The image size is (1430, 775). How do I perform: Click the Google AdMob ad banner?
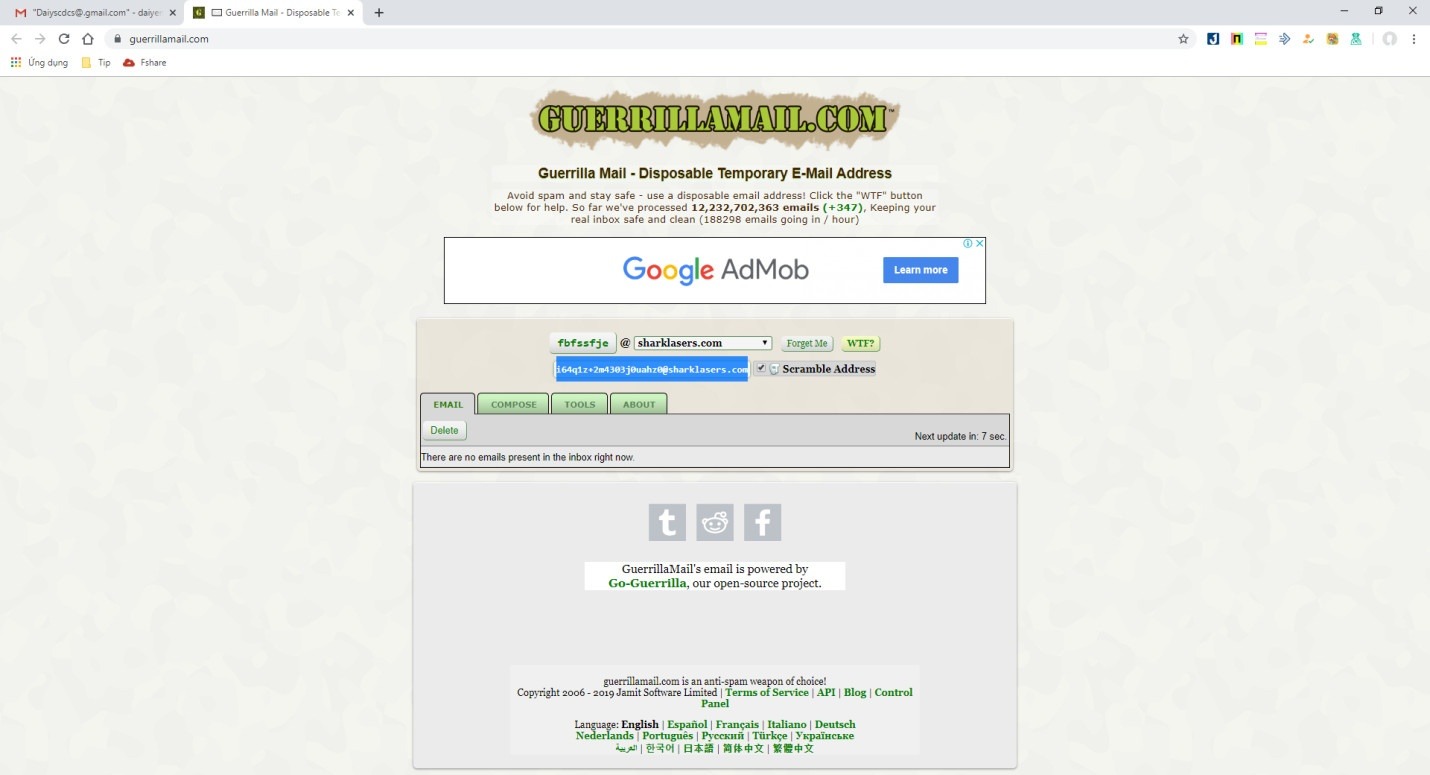point(715,270)
